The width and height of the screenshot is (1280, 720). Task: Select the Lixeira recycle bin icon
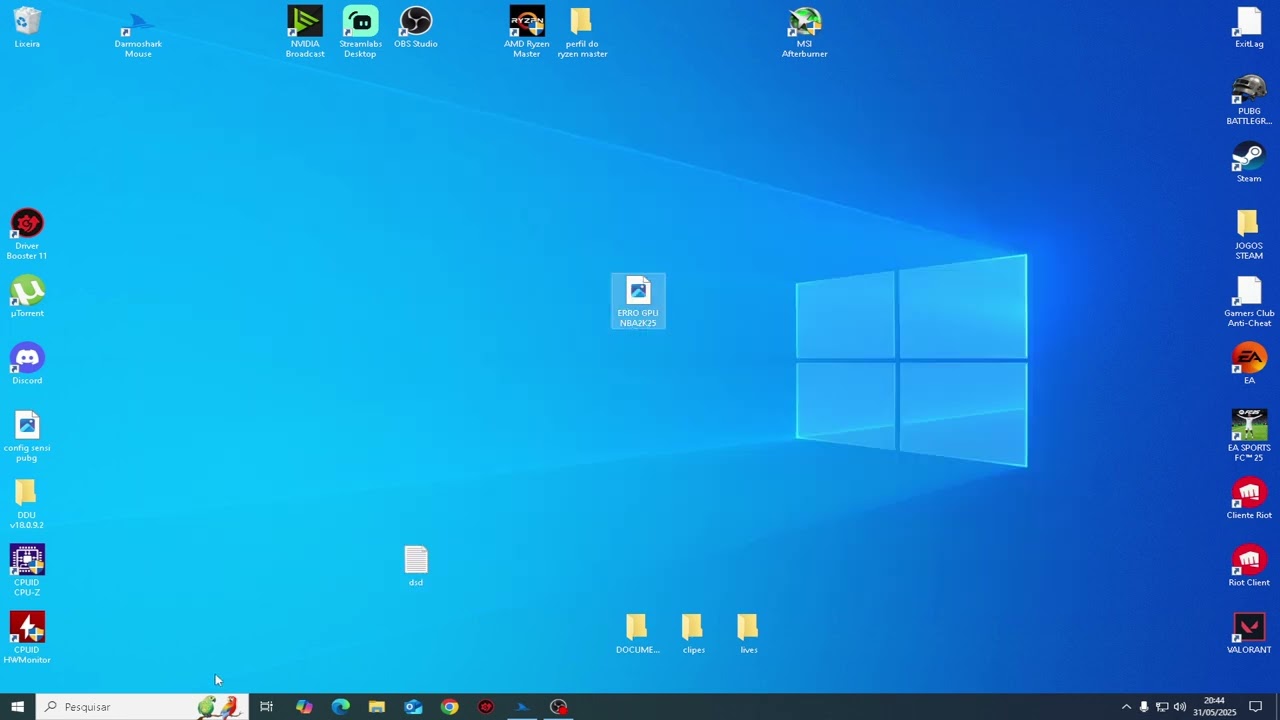(x=27, y=28)
